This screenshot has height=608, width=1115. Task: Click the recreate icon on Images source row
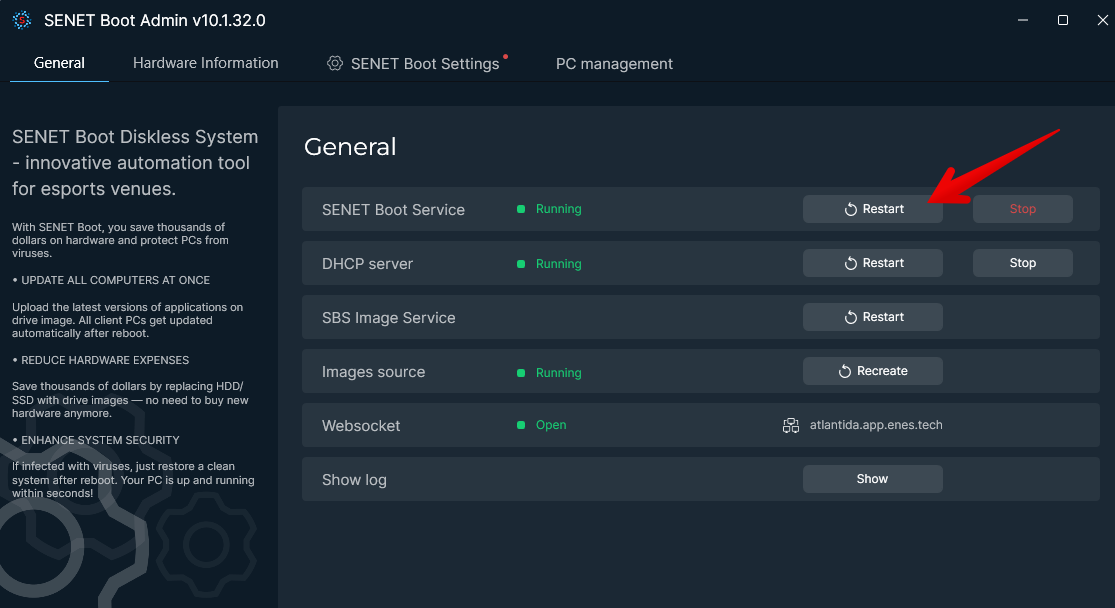point(845,371)
